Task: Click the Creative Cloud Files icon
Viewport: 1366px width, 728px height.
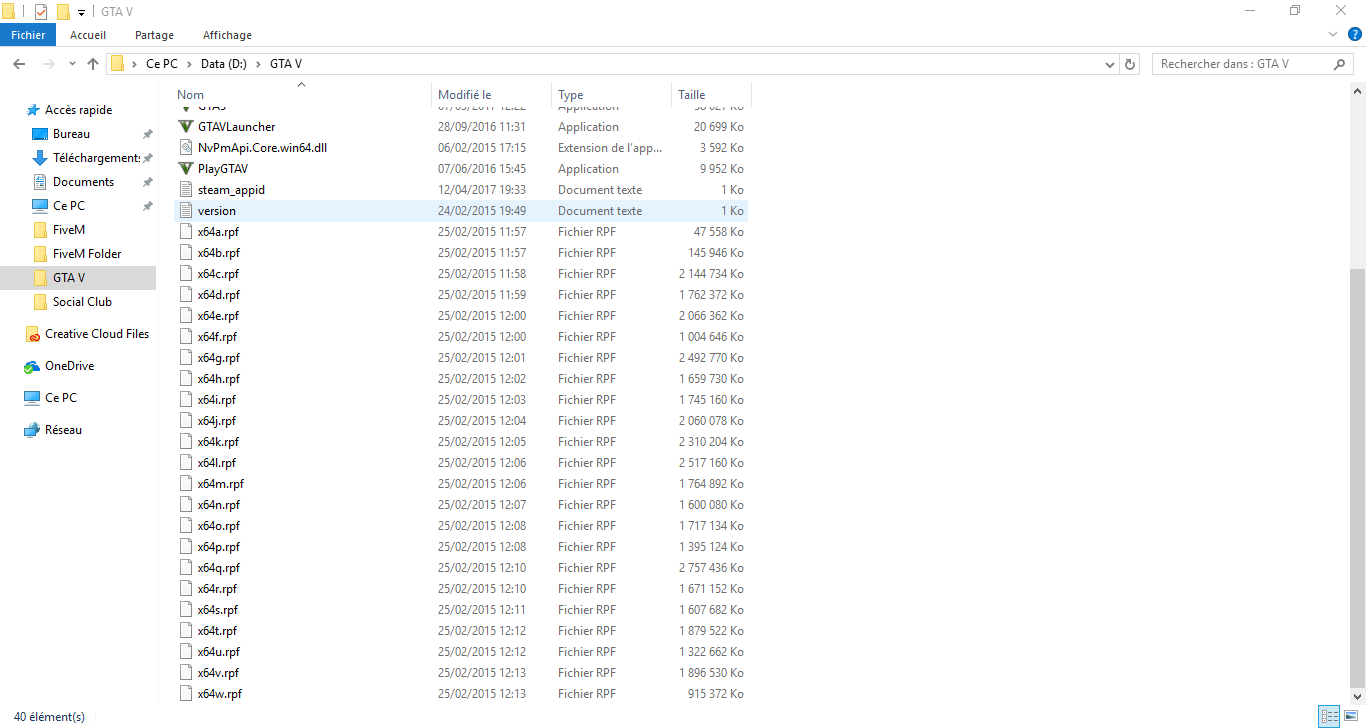Action: point(33,334)
